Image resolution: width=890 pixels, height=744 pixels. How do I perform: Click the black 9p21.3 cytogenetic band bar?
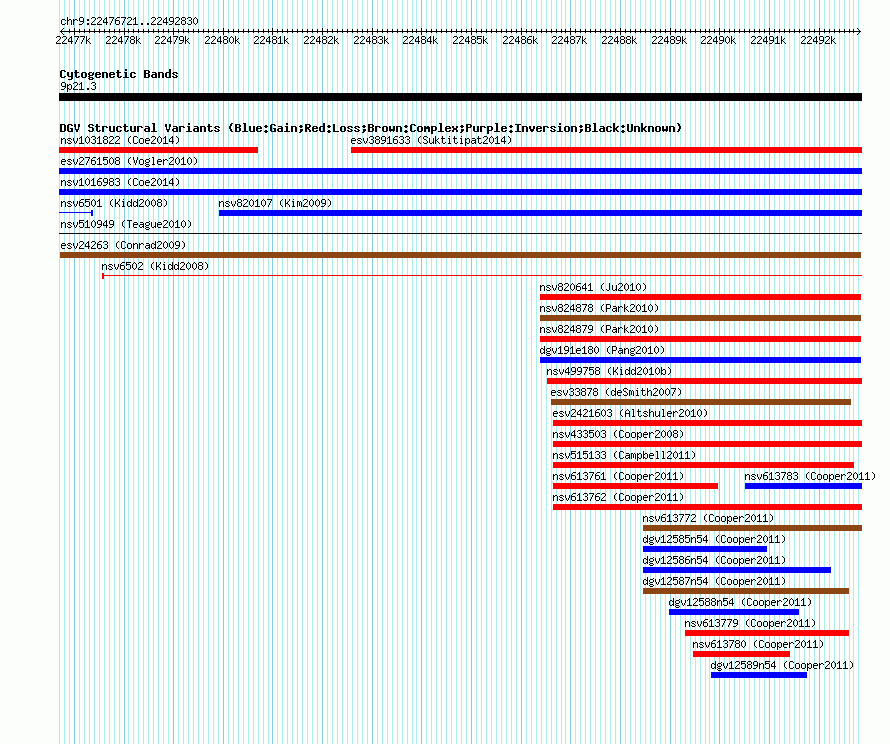[x=460, y=97]
